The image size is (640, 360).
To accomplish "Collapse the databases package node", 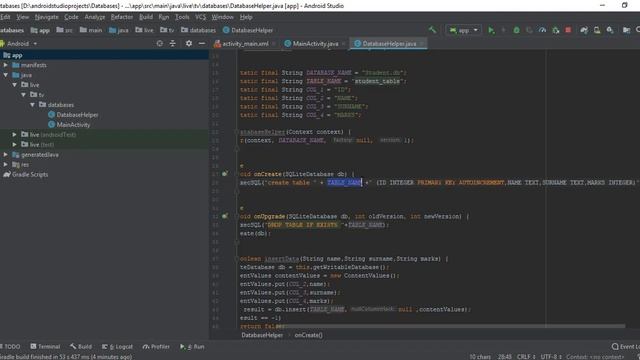I will (33, 105).
